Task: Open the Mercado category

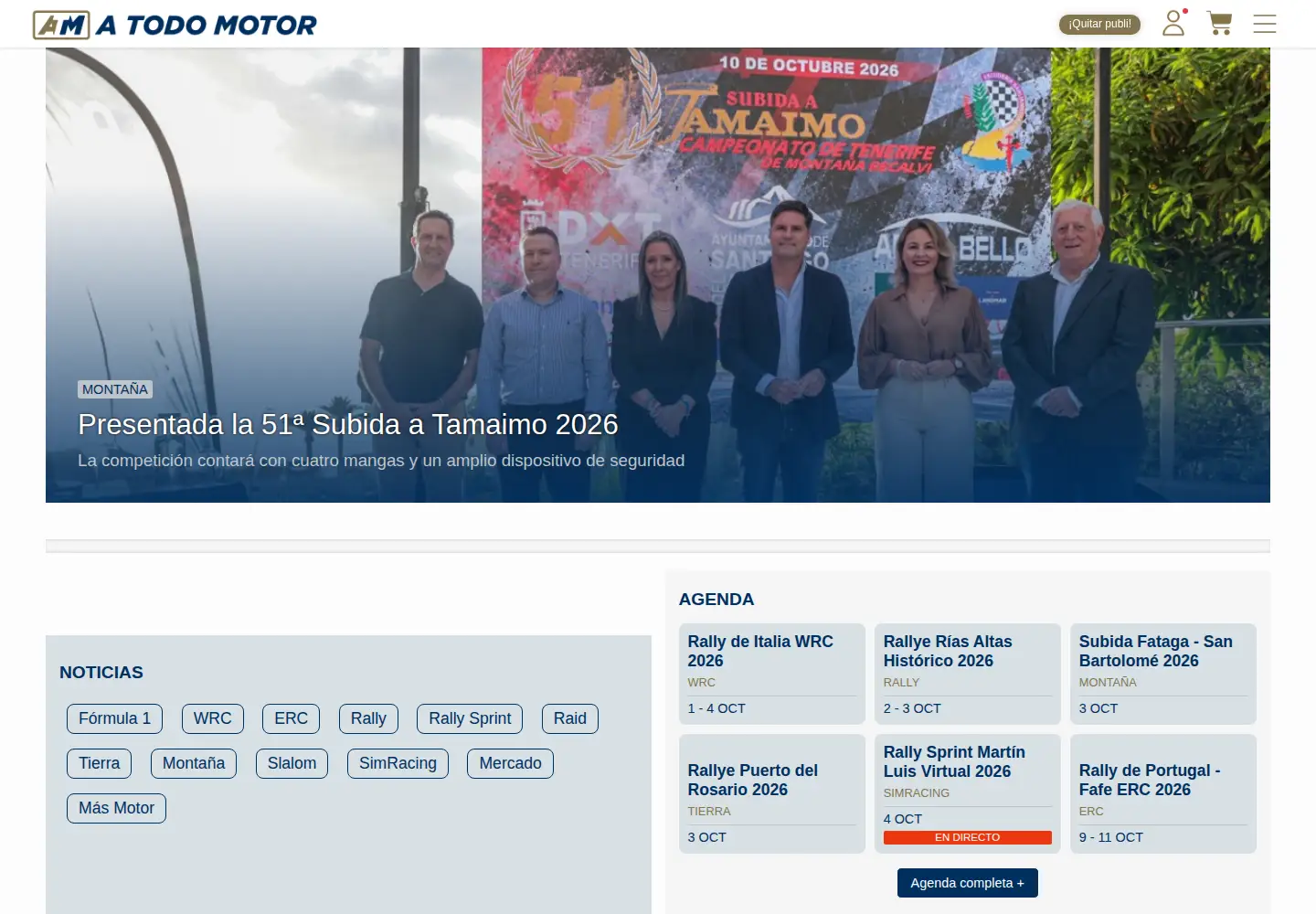Action: 511,763
